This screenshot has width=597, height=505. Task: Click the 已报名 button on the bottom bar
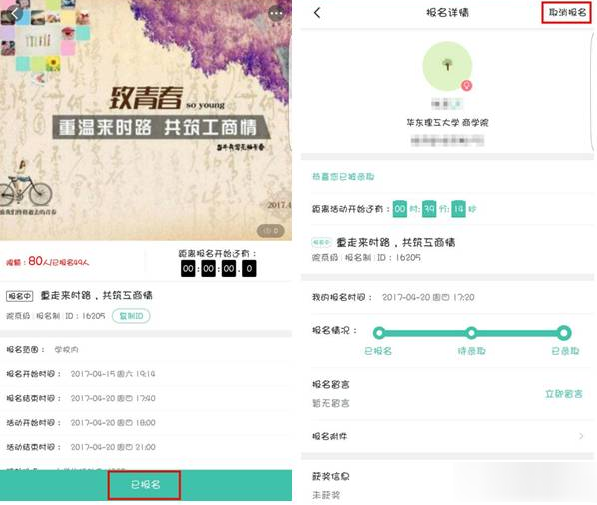pos(144,485)
